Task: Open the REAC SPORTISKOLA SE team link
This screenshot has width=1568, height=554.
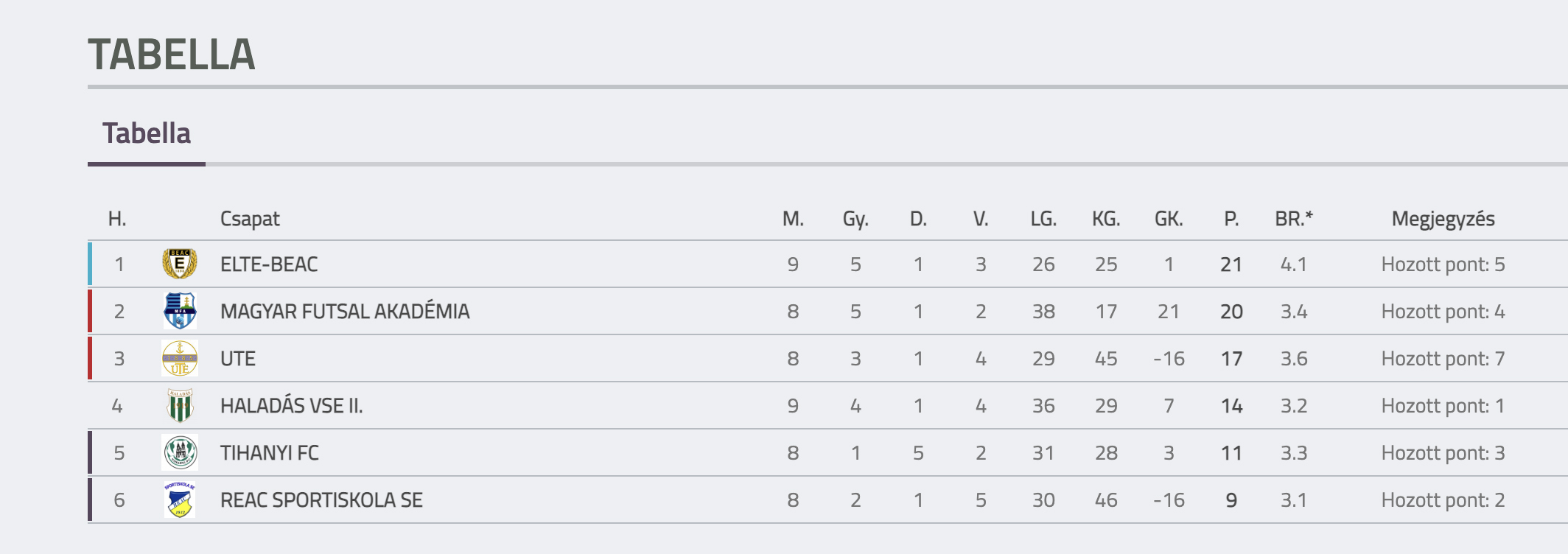Action: (321, 500)
